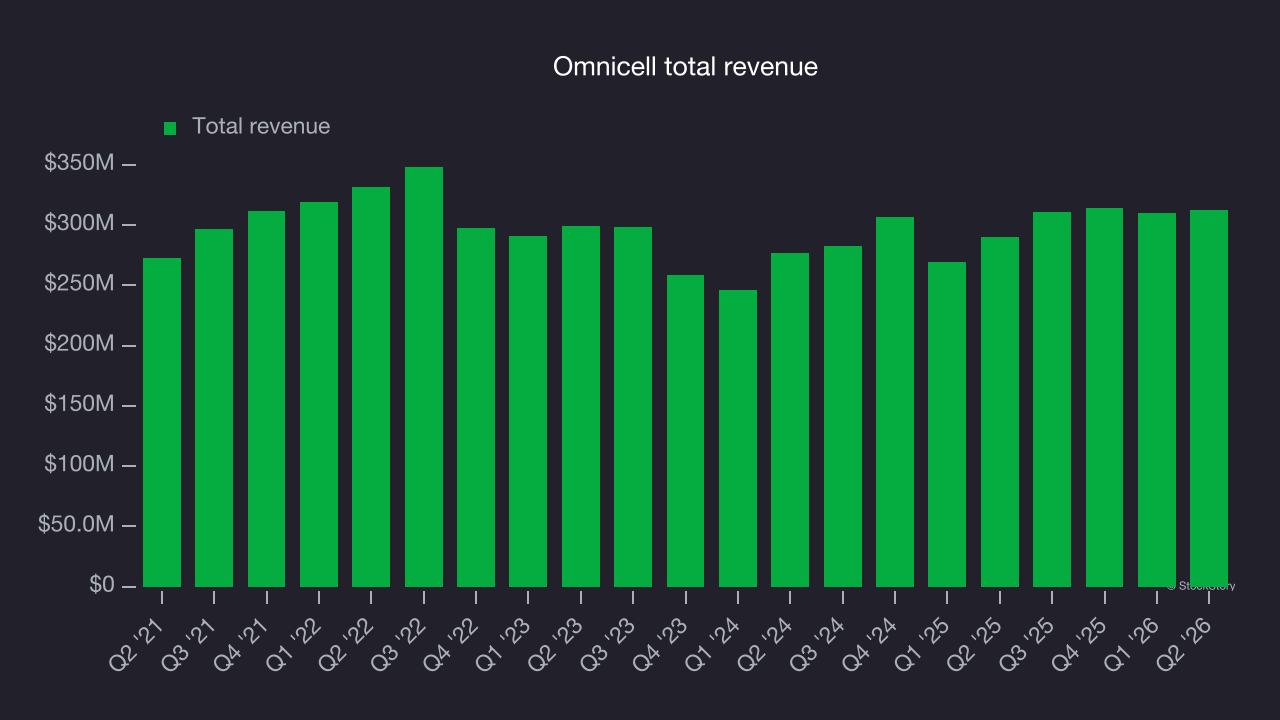Select the Q2 '25 revenue bar
The height and width of the screenshot is (720, 1280).
(1000, 412)
